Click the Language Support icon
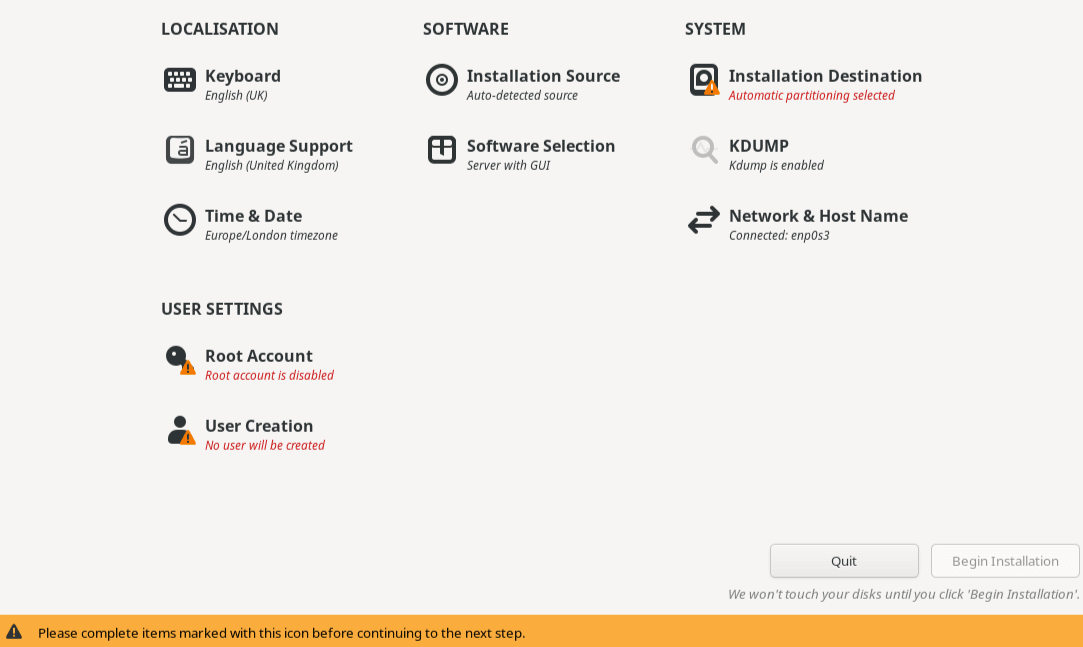 [x=180, y=150]
